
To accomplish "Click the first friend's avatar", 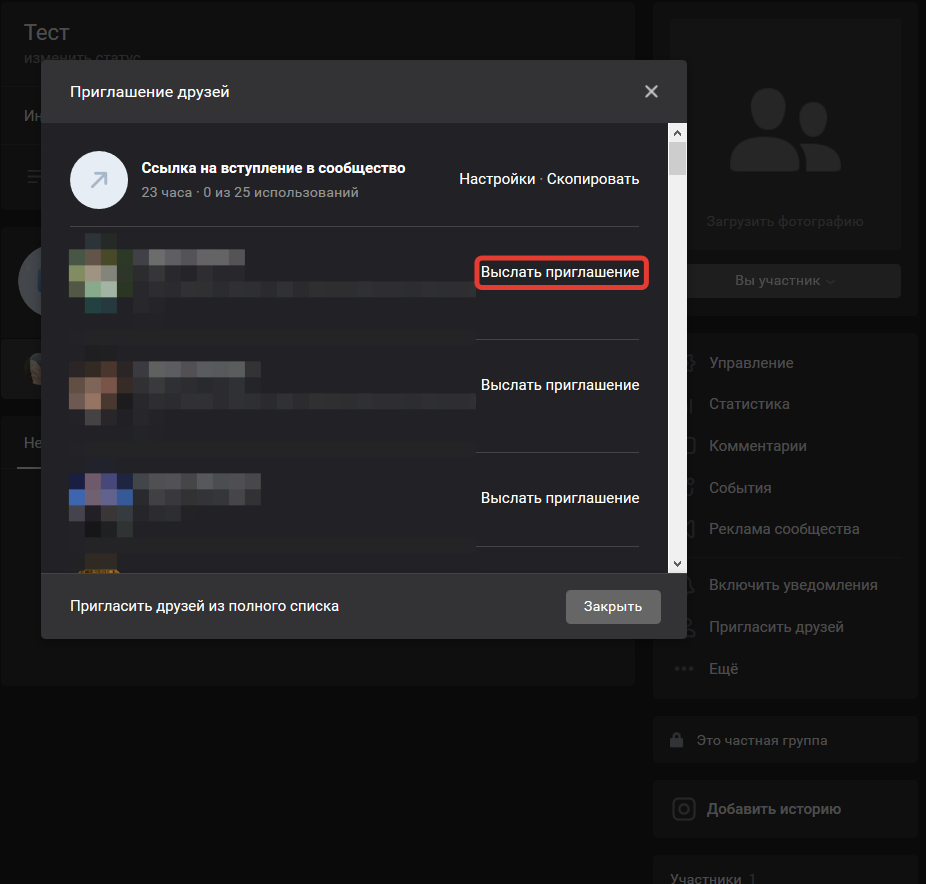I will pyautogui.click(x=100, y=273).
